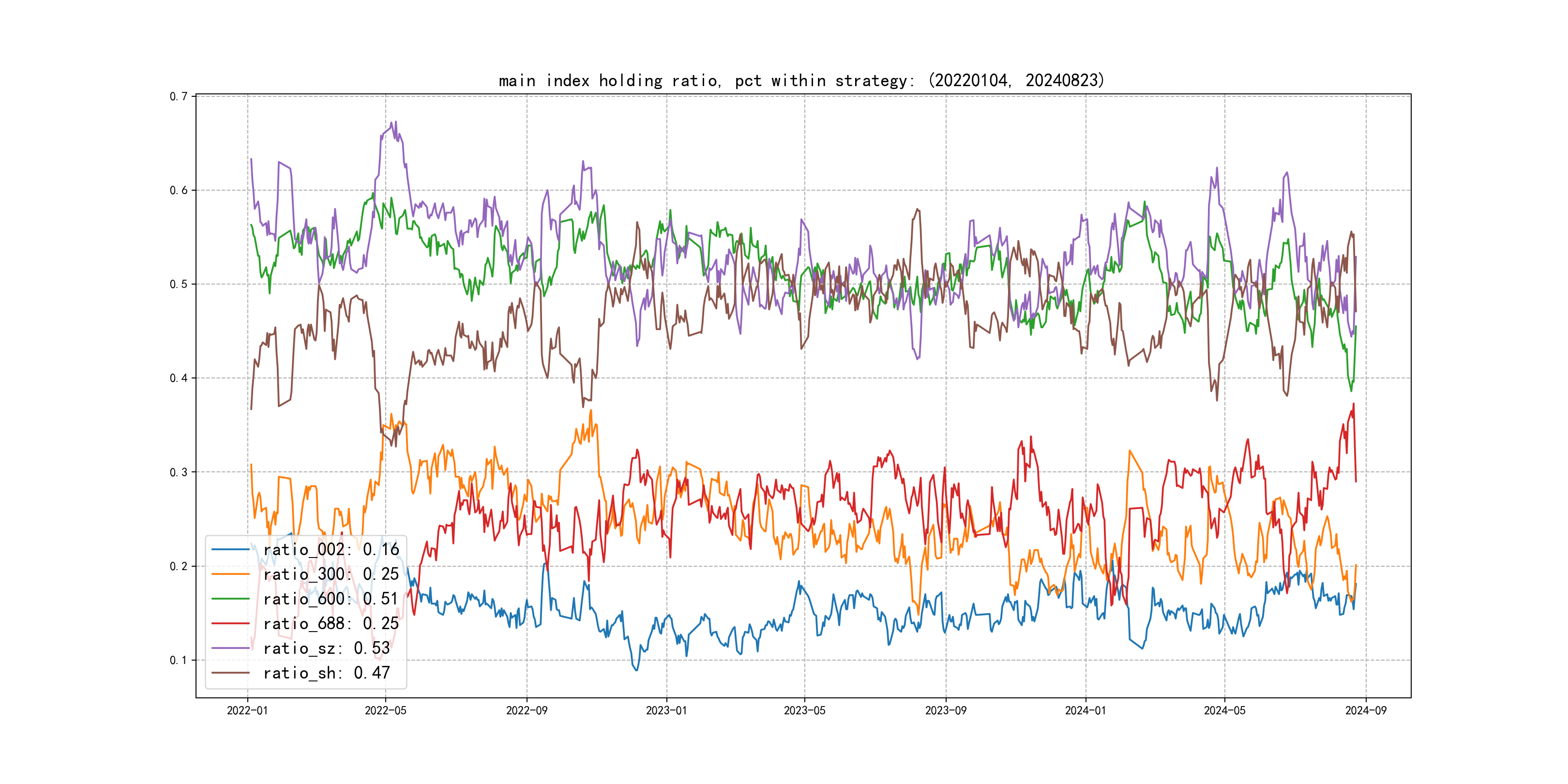Click the red legend line swatch

tap(230, 623)
